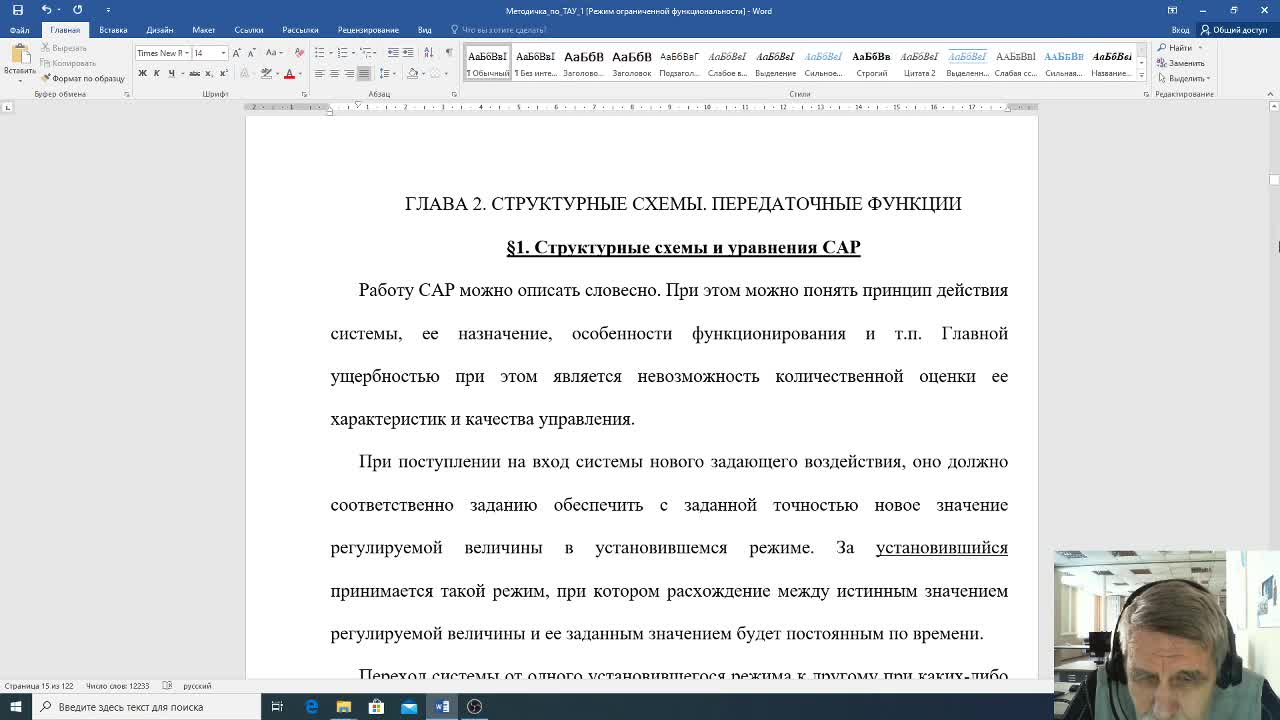Increase paragraph indent
The width and height of the screenshot is (1280, 720).
point(408,52)
